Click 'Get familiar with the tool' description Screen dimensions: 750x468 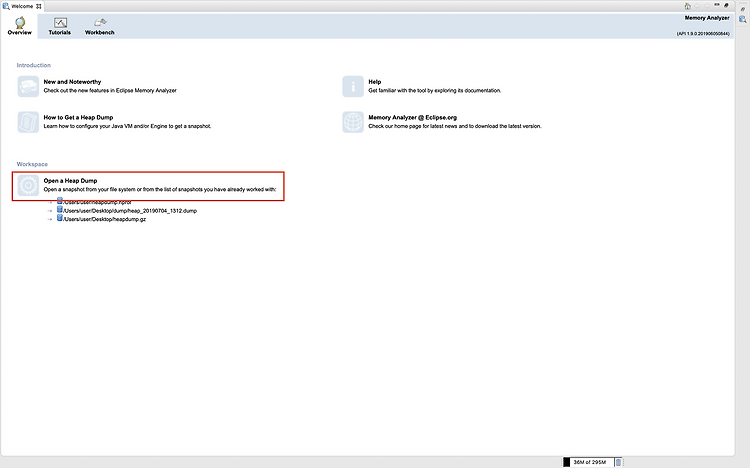pos(435,90)
